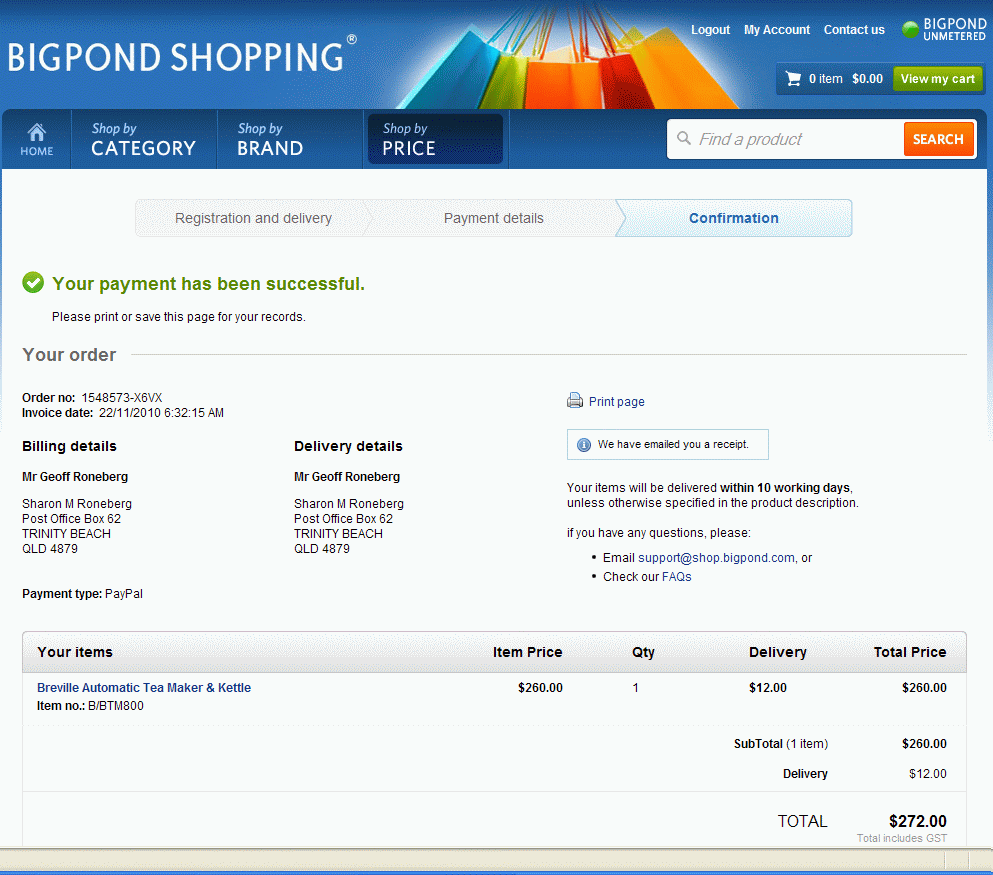
Task: Click the Delivery details heading
Action: [x=348, y=446]
